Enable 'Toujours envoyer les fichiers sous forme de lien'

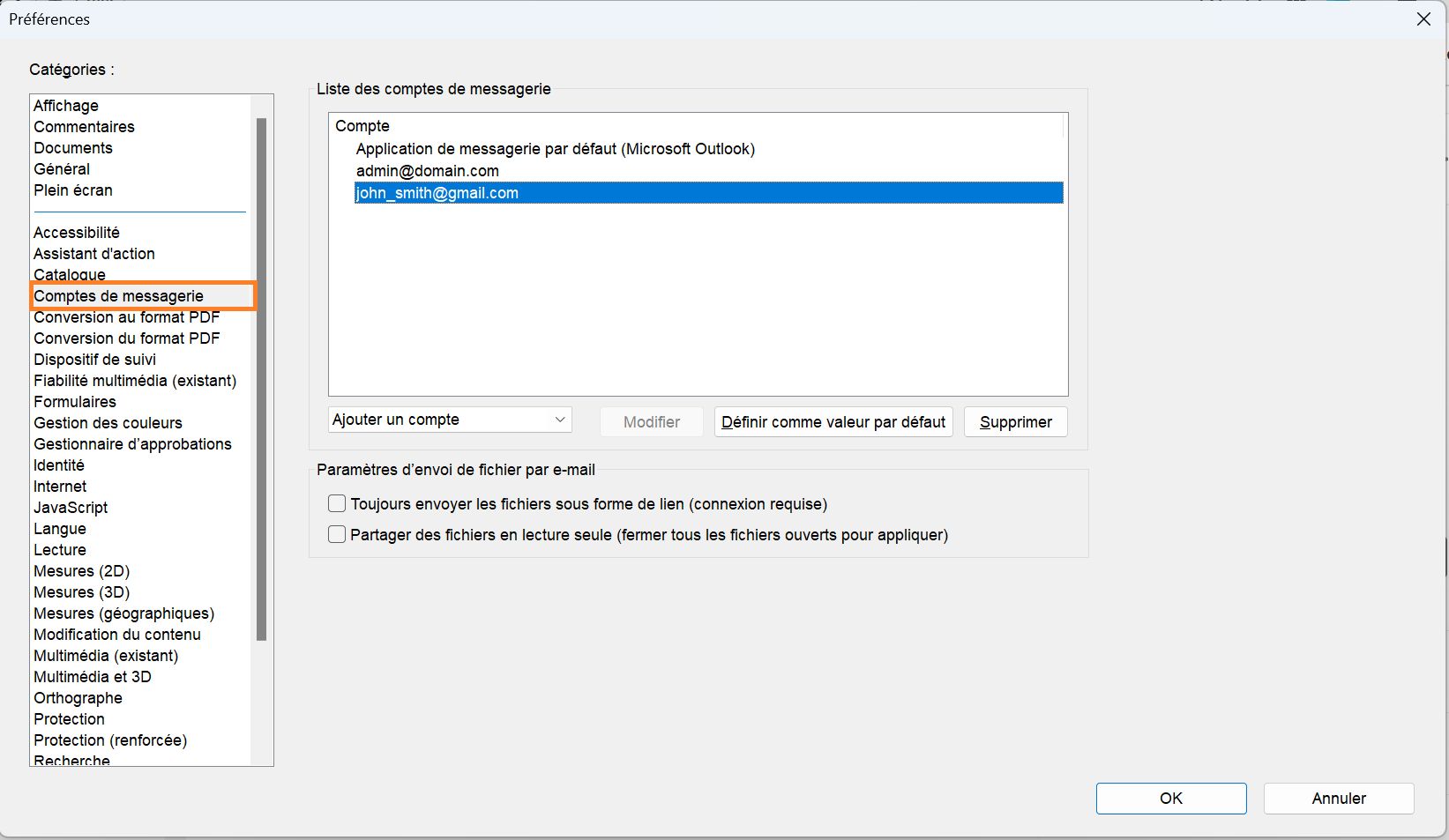tap(337, 504)
